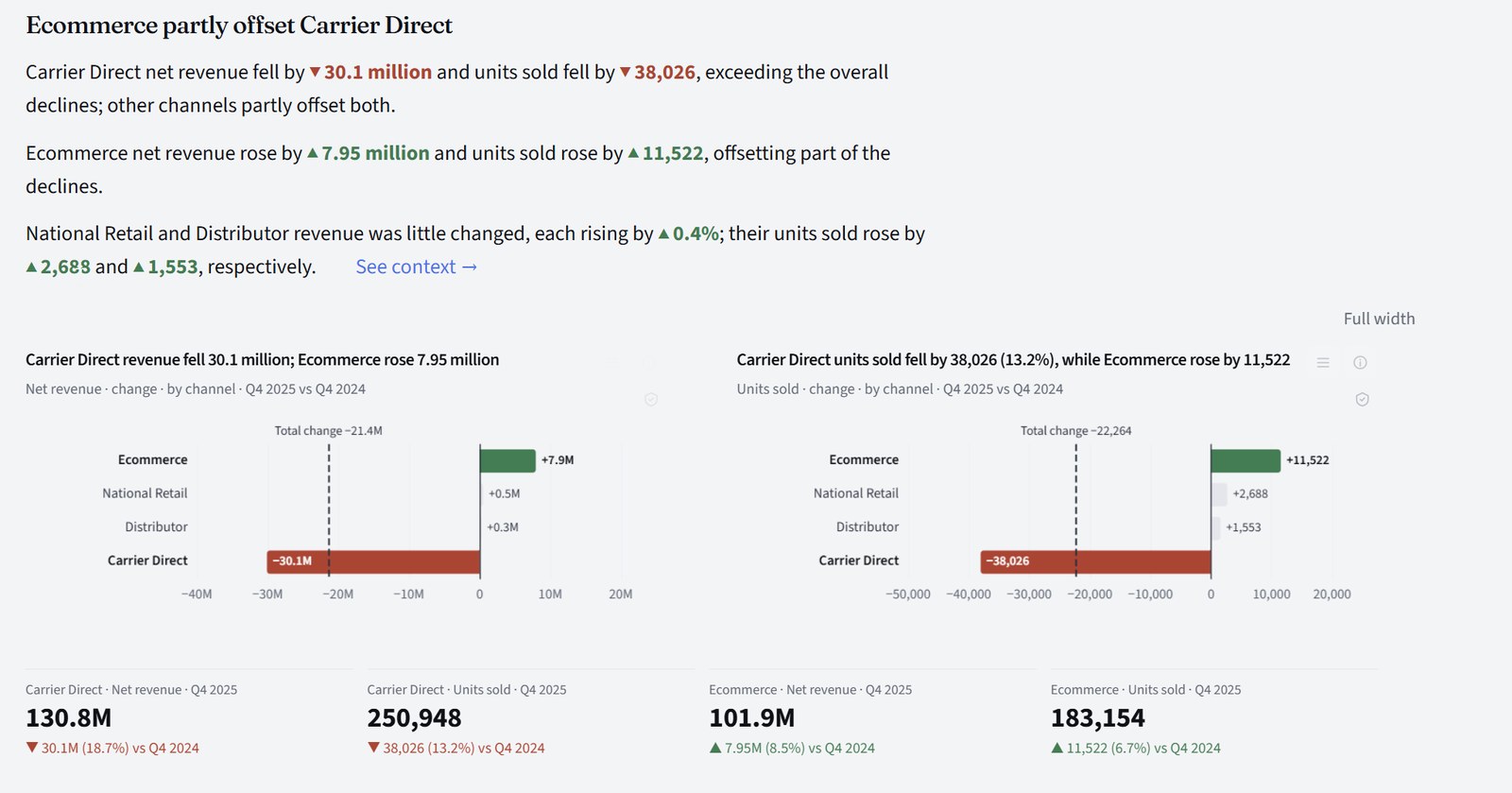The width and height of the screenshot is (1512, 793).
Task: Click the '30.1M (18.7%) vs Q4 2024' change line
Action: click(x=112, y=749)
